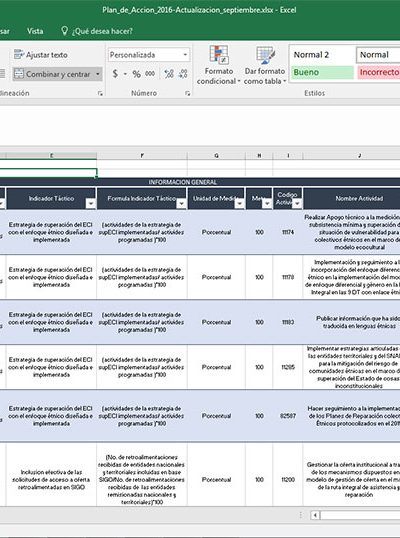This screenshot has height=538, width=400.
Task: Select 'Hacer seguimiento a la implementación' cell
Action: [x=352, y=416]
